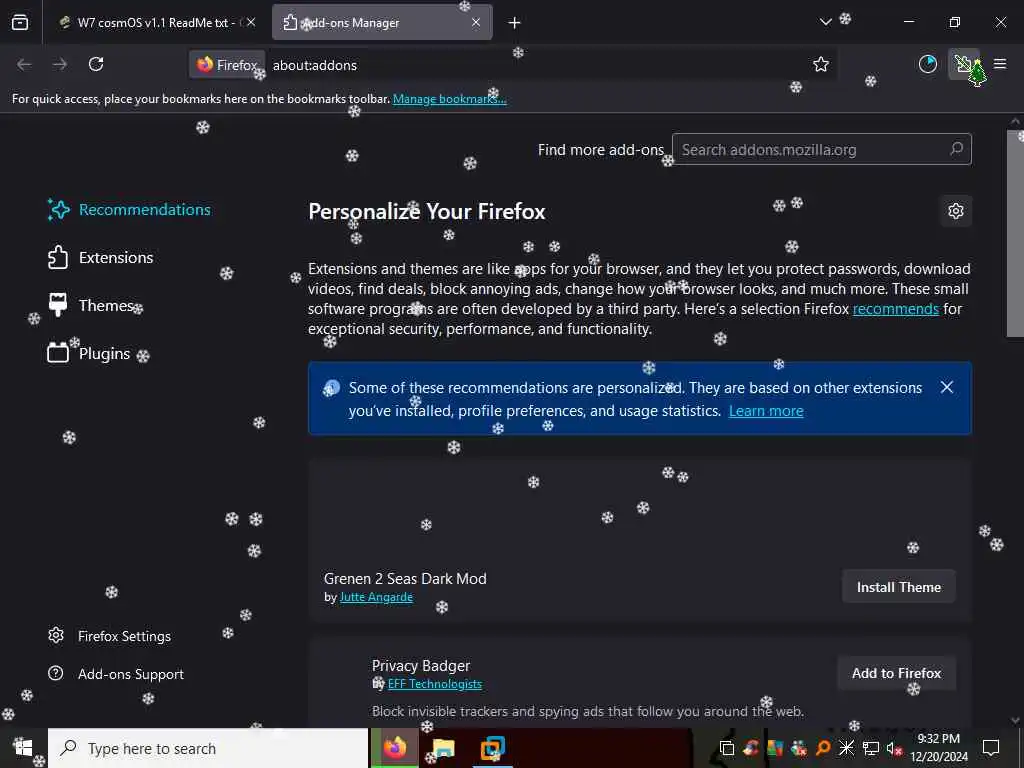Image resolution: width=1024 pixels, height=768 pixels.
Task: Expand the list all tabs chevron
Action: [x=825, y=22]
